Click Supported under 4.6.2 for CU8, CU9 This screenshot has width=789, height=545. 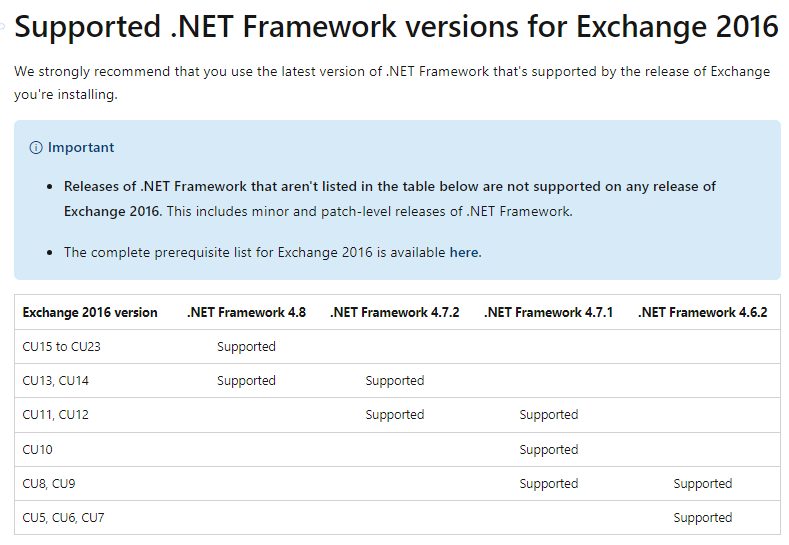coord(702,484)
